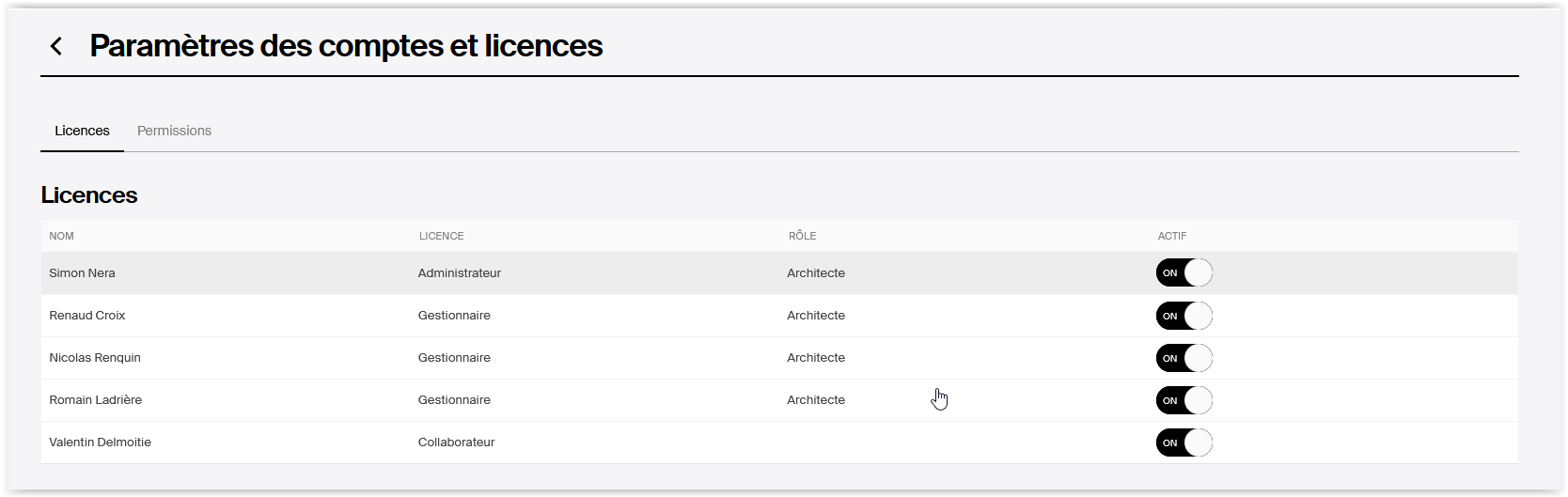The image size is (1568, 497).
Task: Click Romain Ladrière's Gestionnaire licence
Action: coord(454,400)
